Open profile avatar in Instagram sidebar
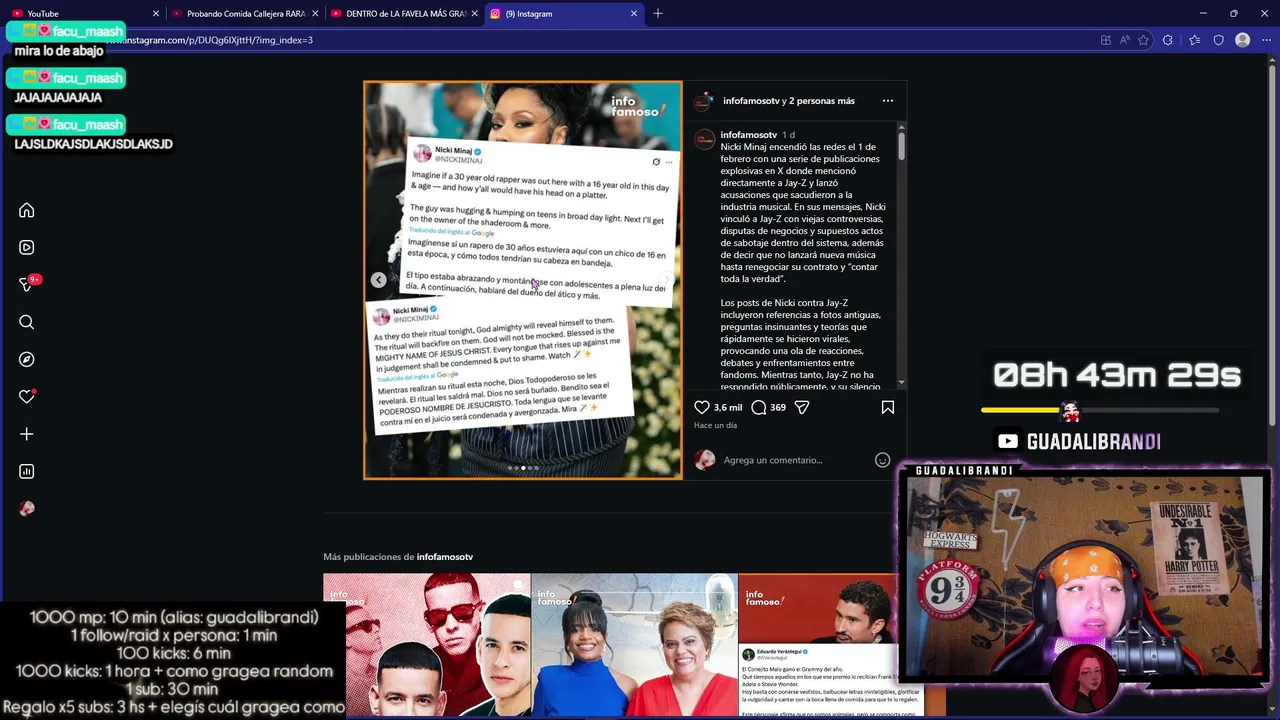The image size is (1280, 720). [x=27, y=508]
